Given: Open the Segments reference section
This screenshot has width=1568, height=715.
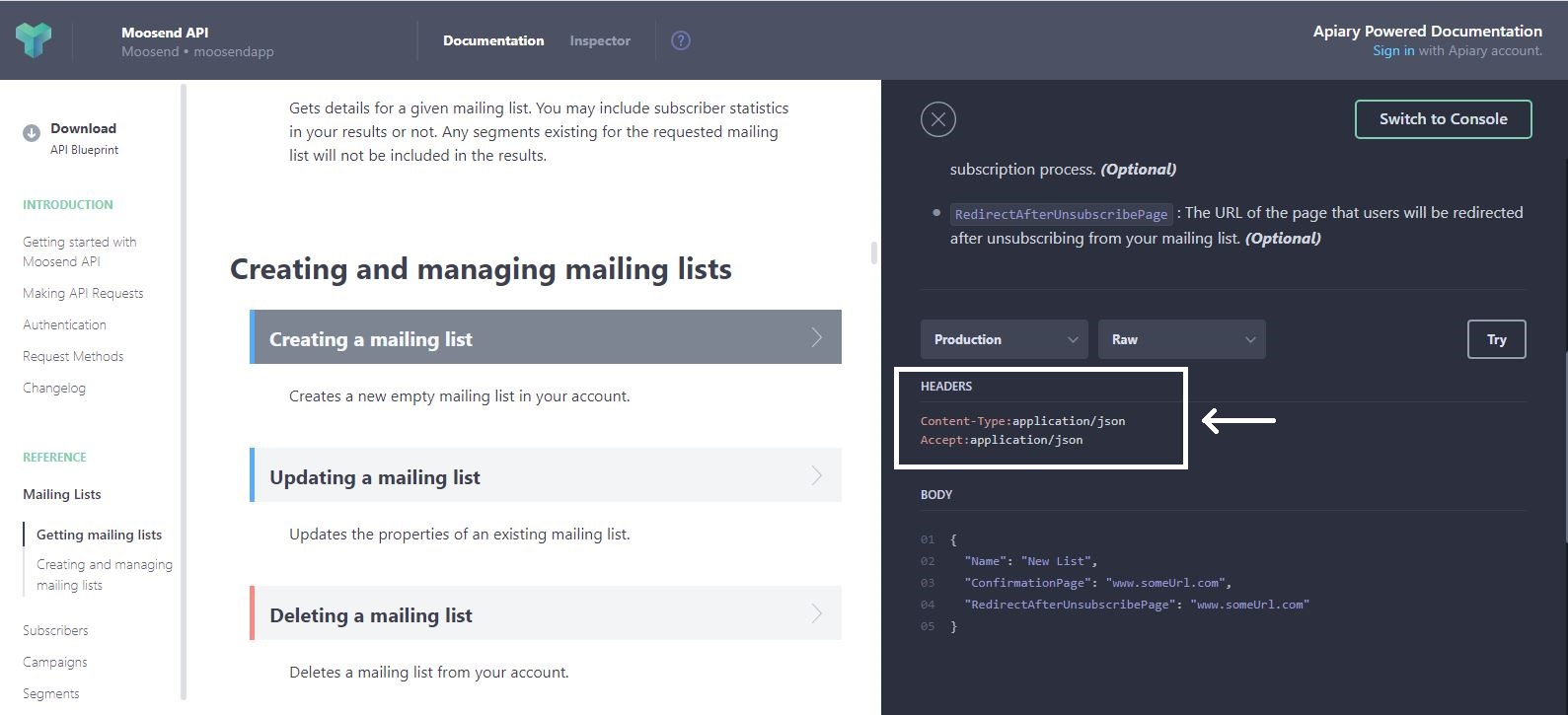Looking at the screenshot, I should coord(51,693).
